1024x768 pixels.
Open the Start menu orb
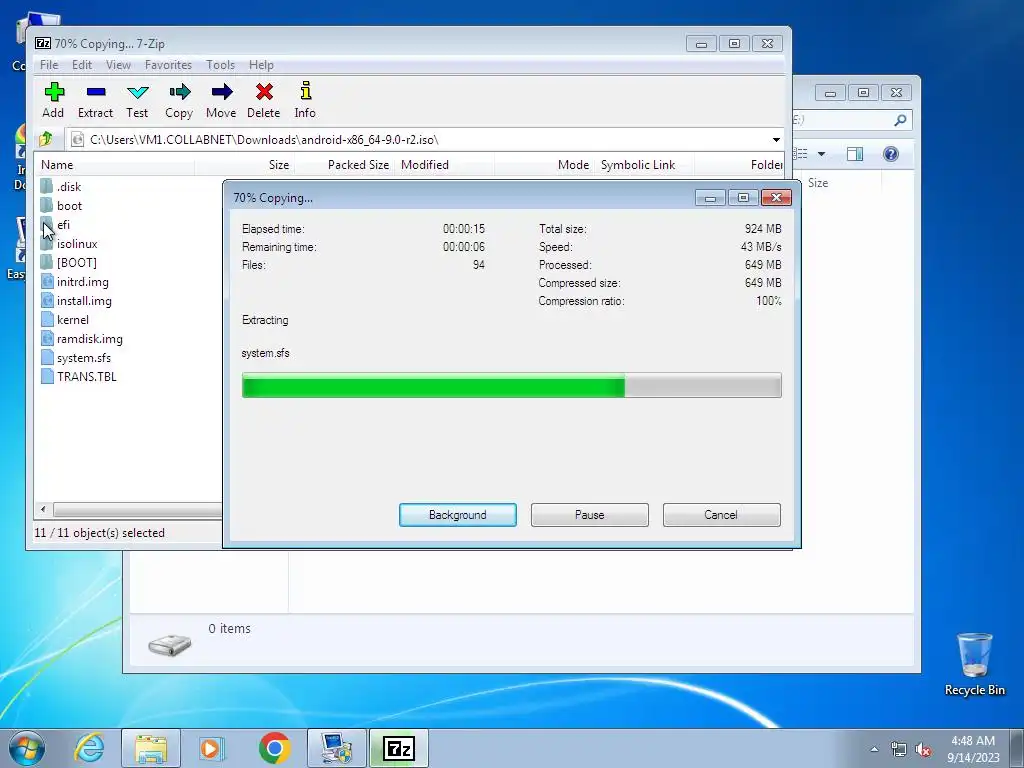[27, 748]
